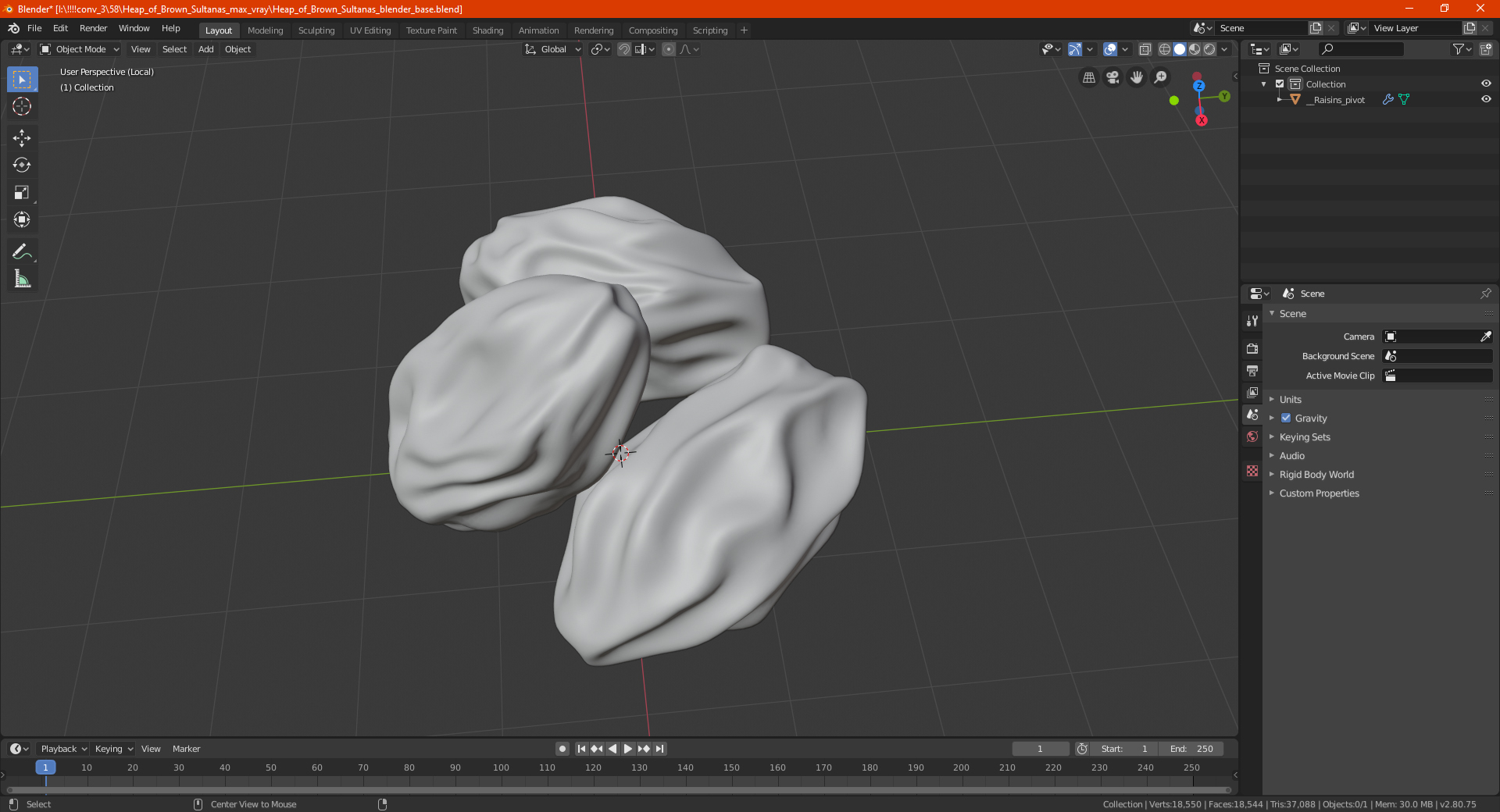
Task: Expand _Raisins_pivot tree item
Action: point(1279,99)
